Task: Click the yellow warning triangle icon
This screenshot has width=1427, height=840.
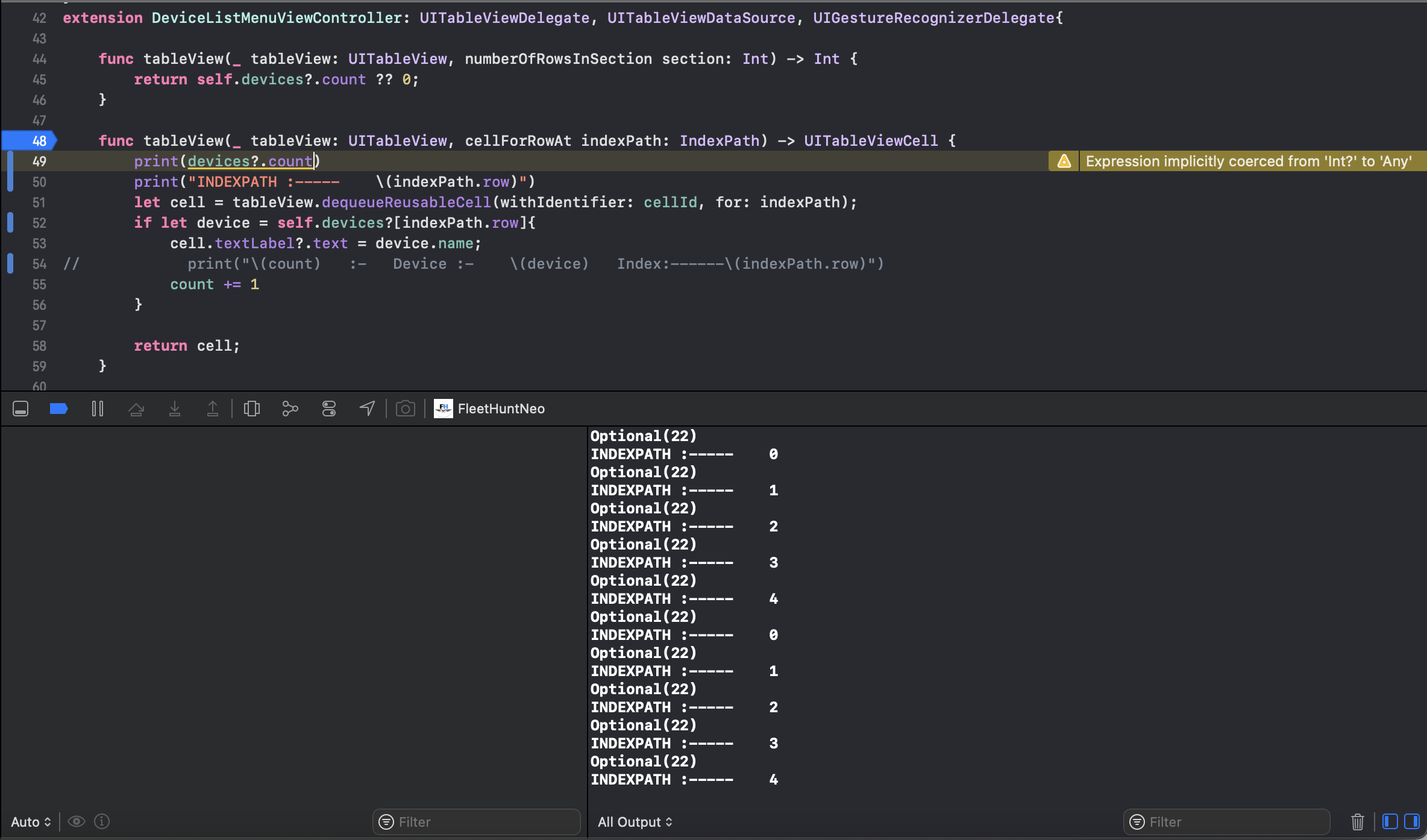Action: [x=1064, y=161]
